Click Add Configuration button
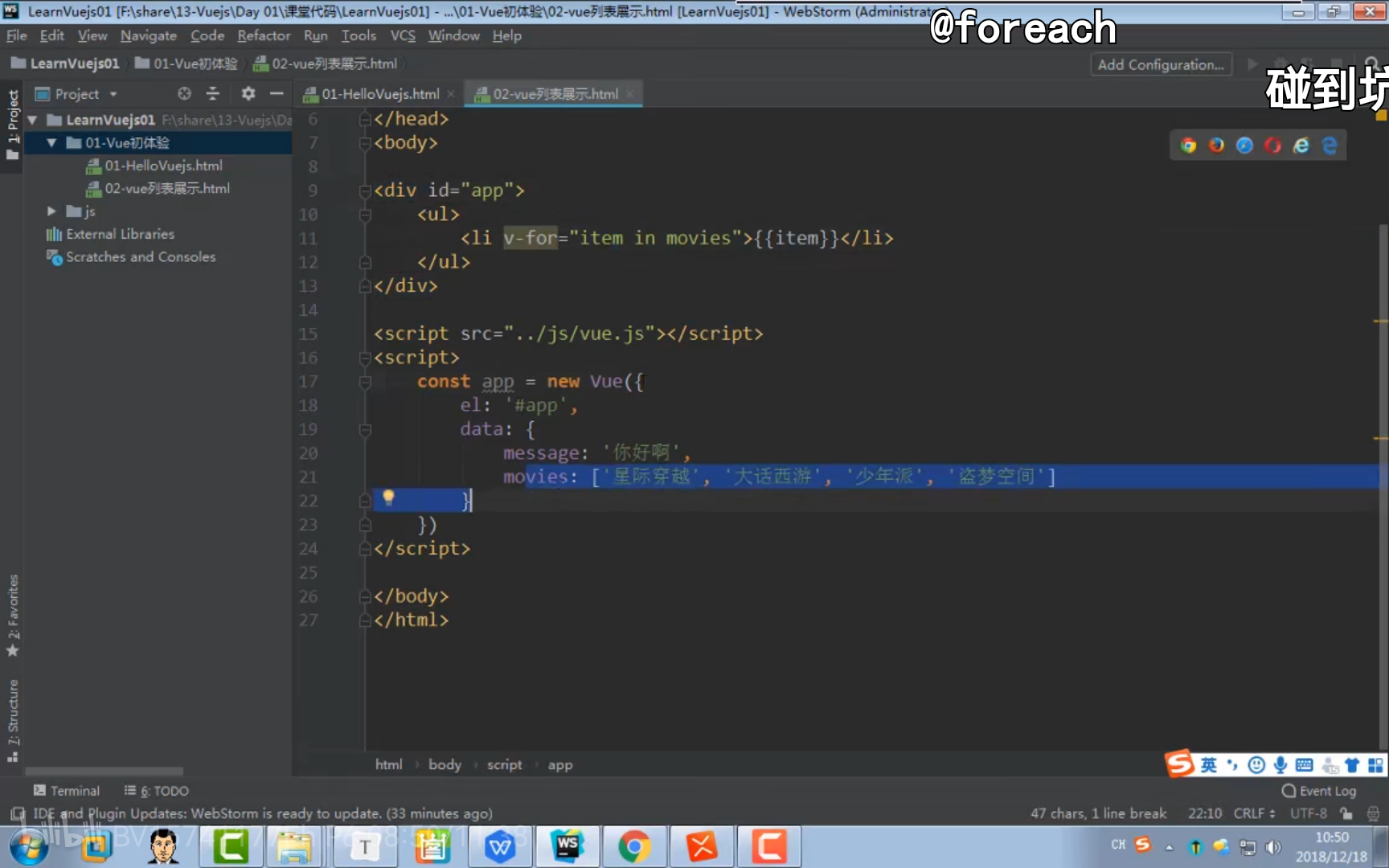 (x=1160, y=64)
